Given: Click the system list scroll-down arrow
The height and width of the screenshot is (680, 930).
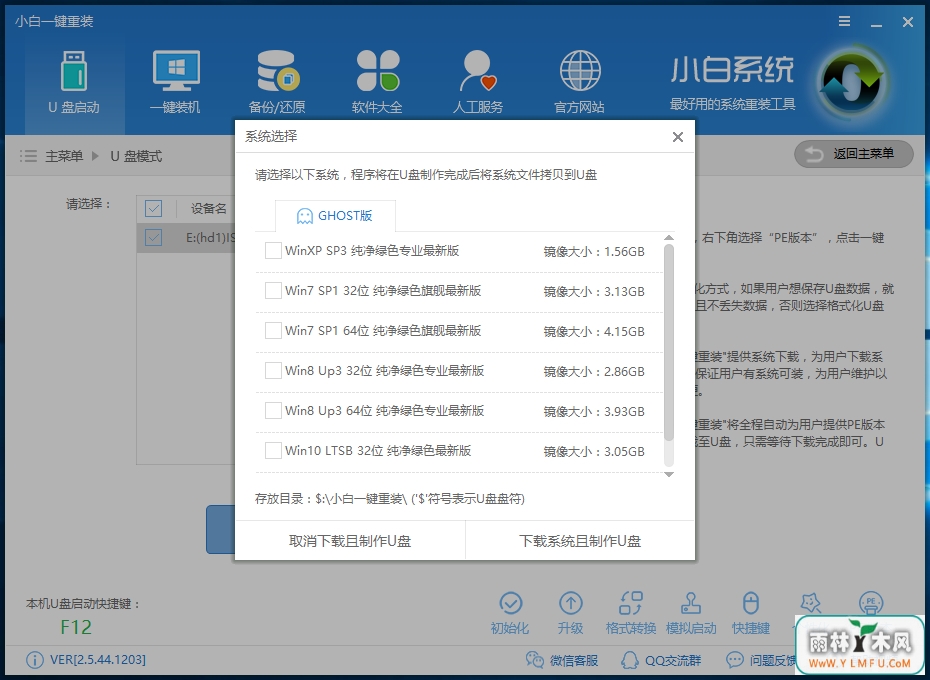Looking at the screenshot, I should click(669, 474).
